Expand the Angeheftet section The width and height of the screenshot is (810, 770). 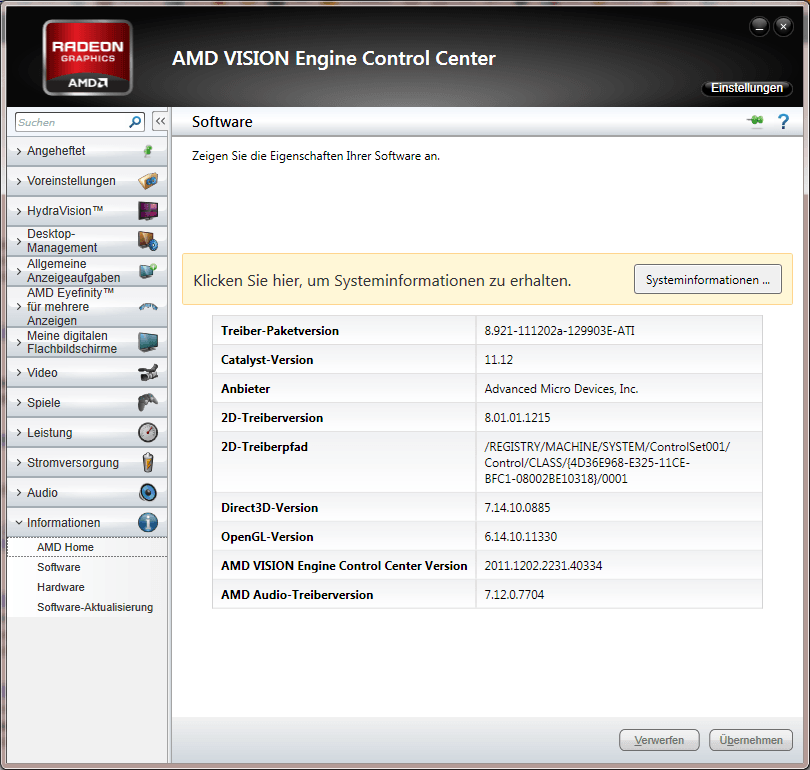coord(19,151)
